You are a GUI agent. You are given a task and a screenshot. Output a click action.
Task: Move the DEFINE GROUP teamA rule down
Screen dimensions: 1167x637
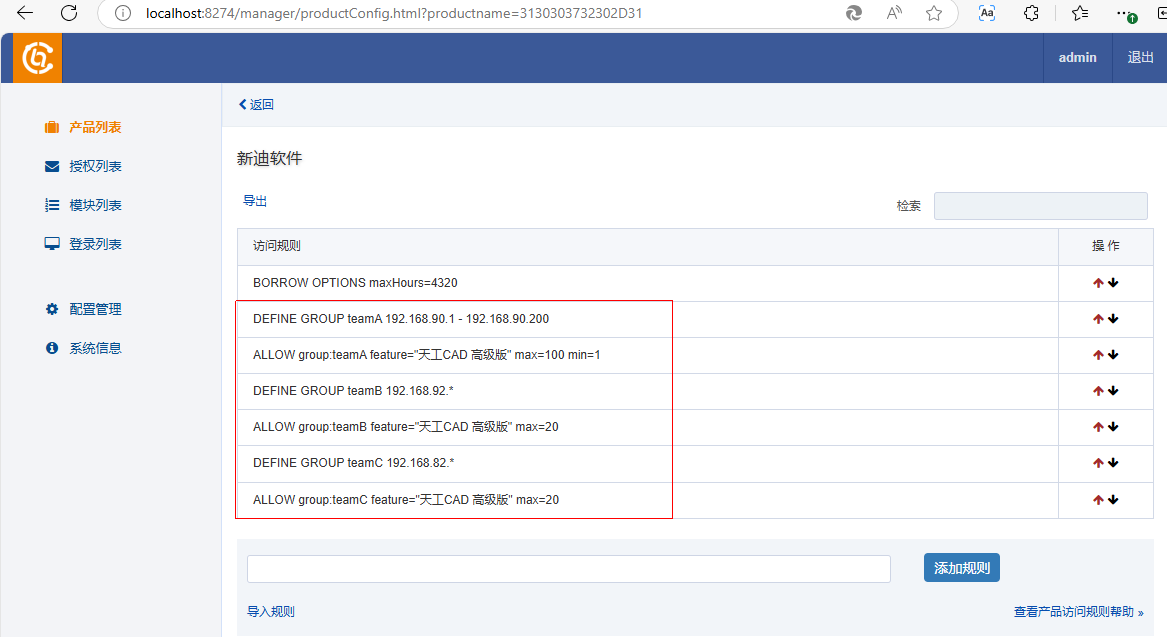pos(1113,318)
